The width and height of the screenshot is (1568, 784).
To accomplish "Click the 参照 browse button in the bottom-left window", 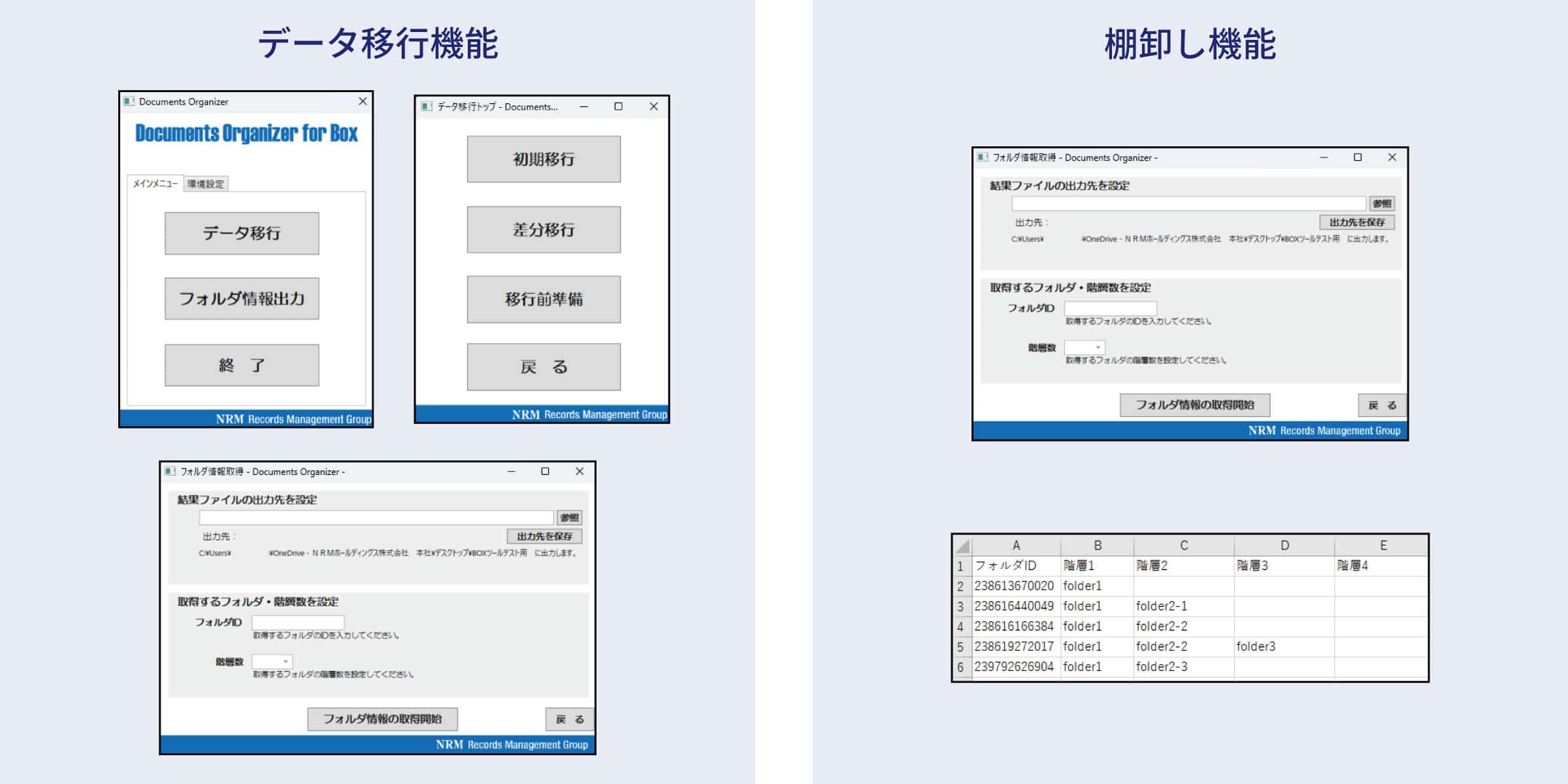I will 569,517.
